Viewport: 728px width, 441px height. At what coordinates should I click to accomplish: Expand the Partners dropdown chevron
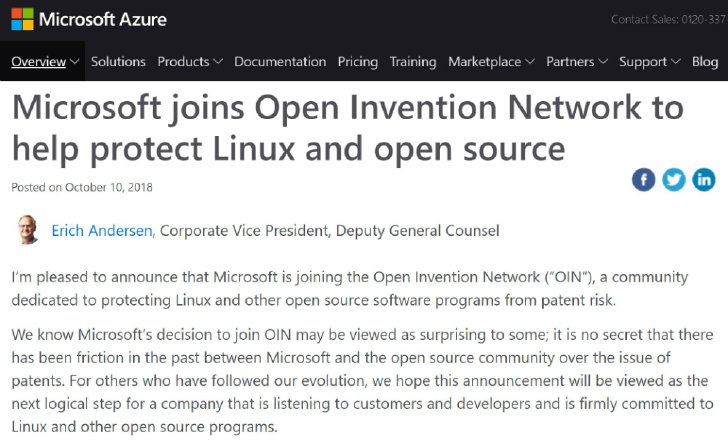(x=603, y=61)
